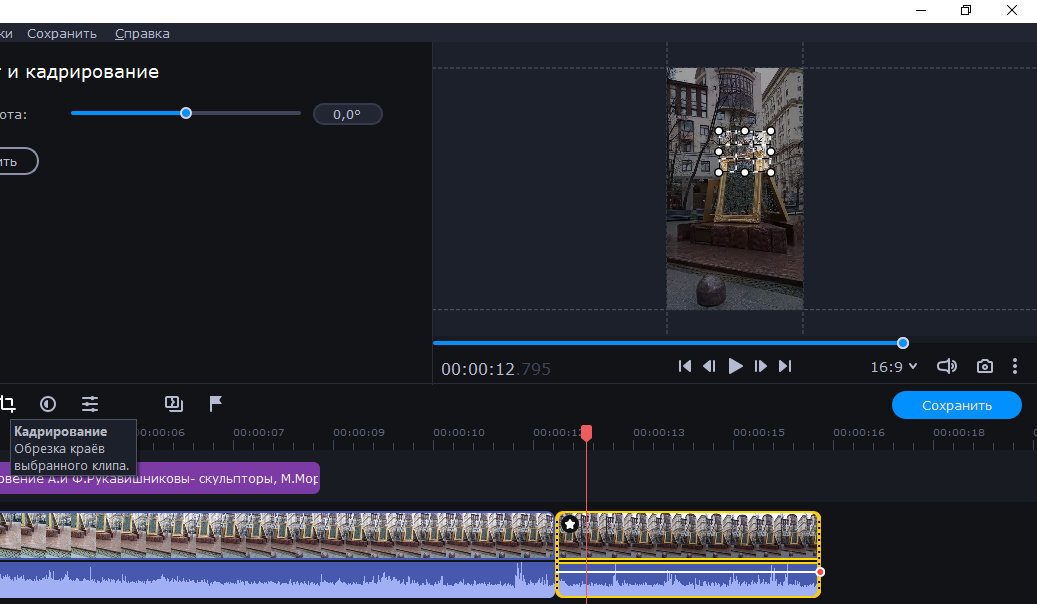The height and width of the screenshot is (604, 1037).
Task: Select the yellow highlighted video clip
Action: [x=688, y=535]
